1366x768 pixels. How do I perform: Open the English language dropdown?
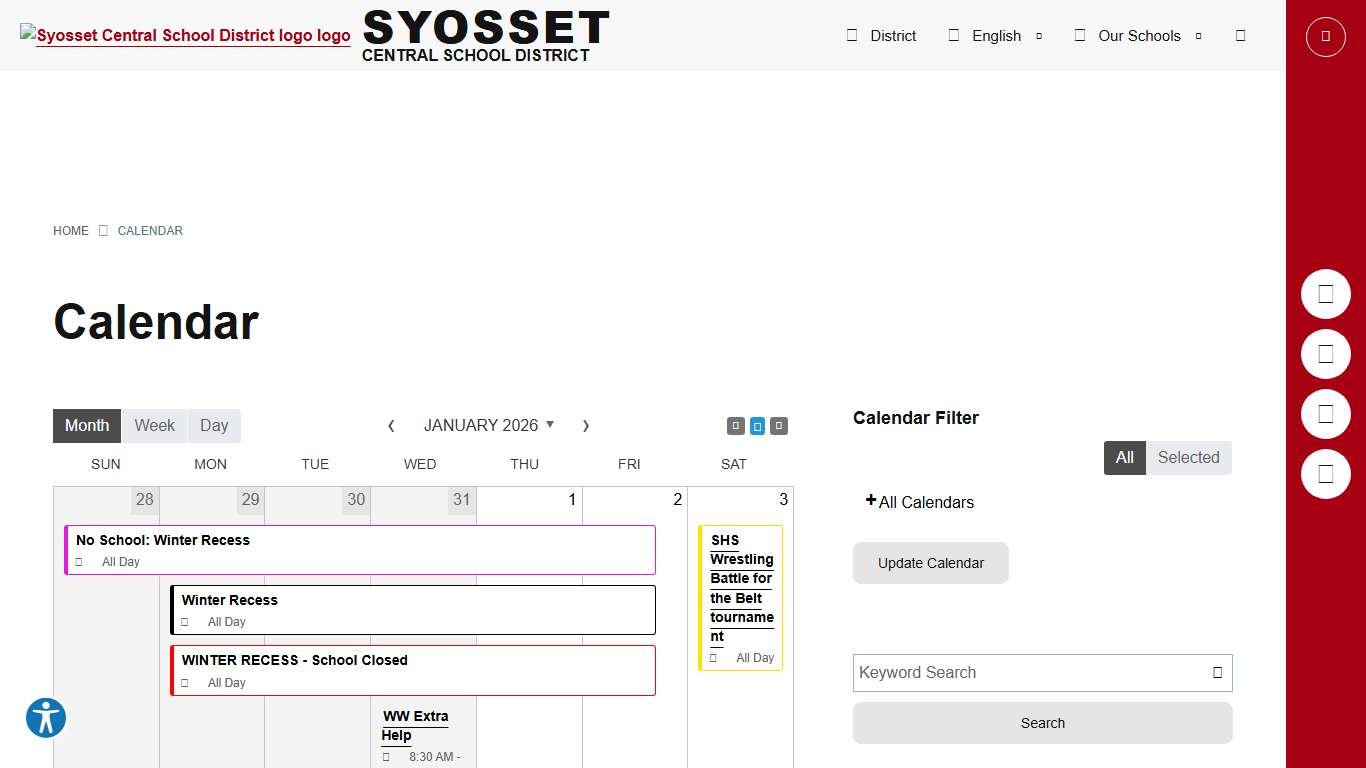pyautogui.click(x=995, y=36)
